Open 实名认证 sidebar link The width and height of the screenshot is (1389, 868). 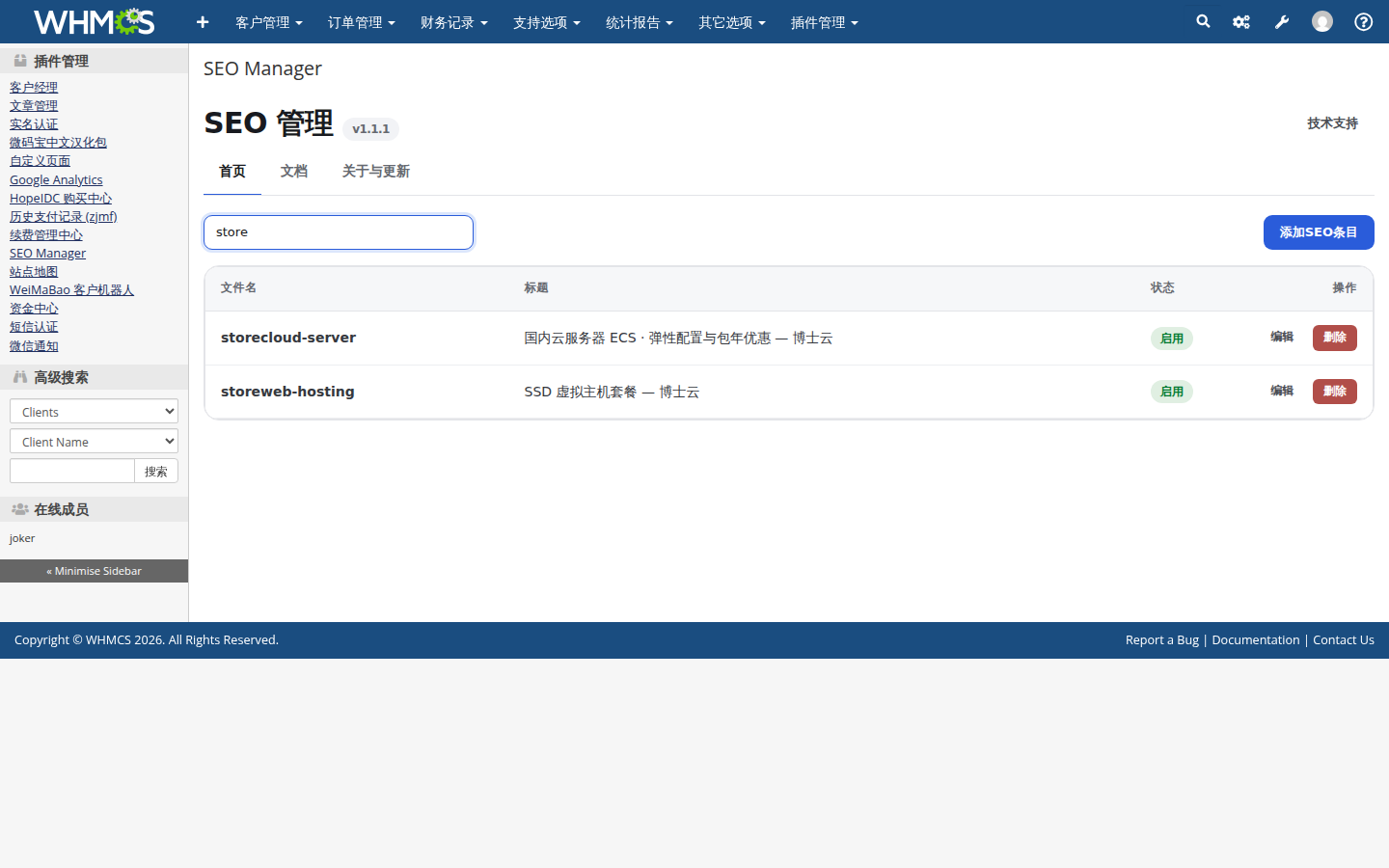click(34, 123)
